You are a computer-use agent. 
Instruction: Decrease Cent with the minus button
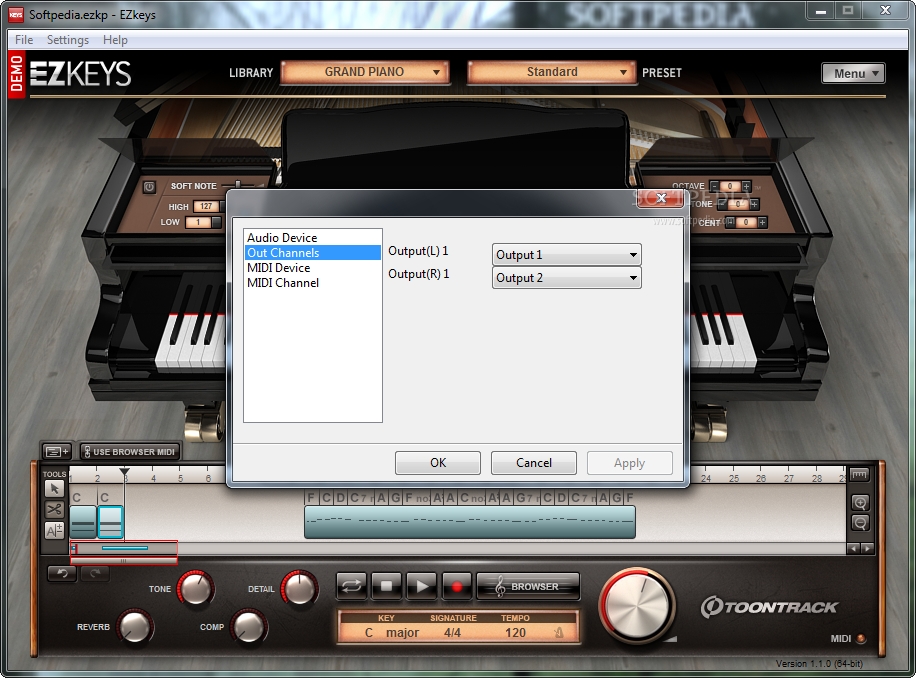(730, 222)
